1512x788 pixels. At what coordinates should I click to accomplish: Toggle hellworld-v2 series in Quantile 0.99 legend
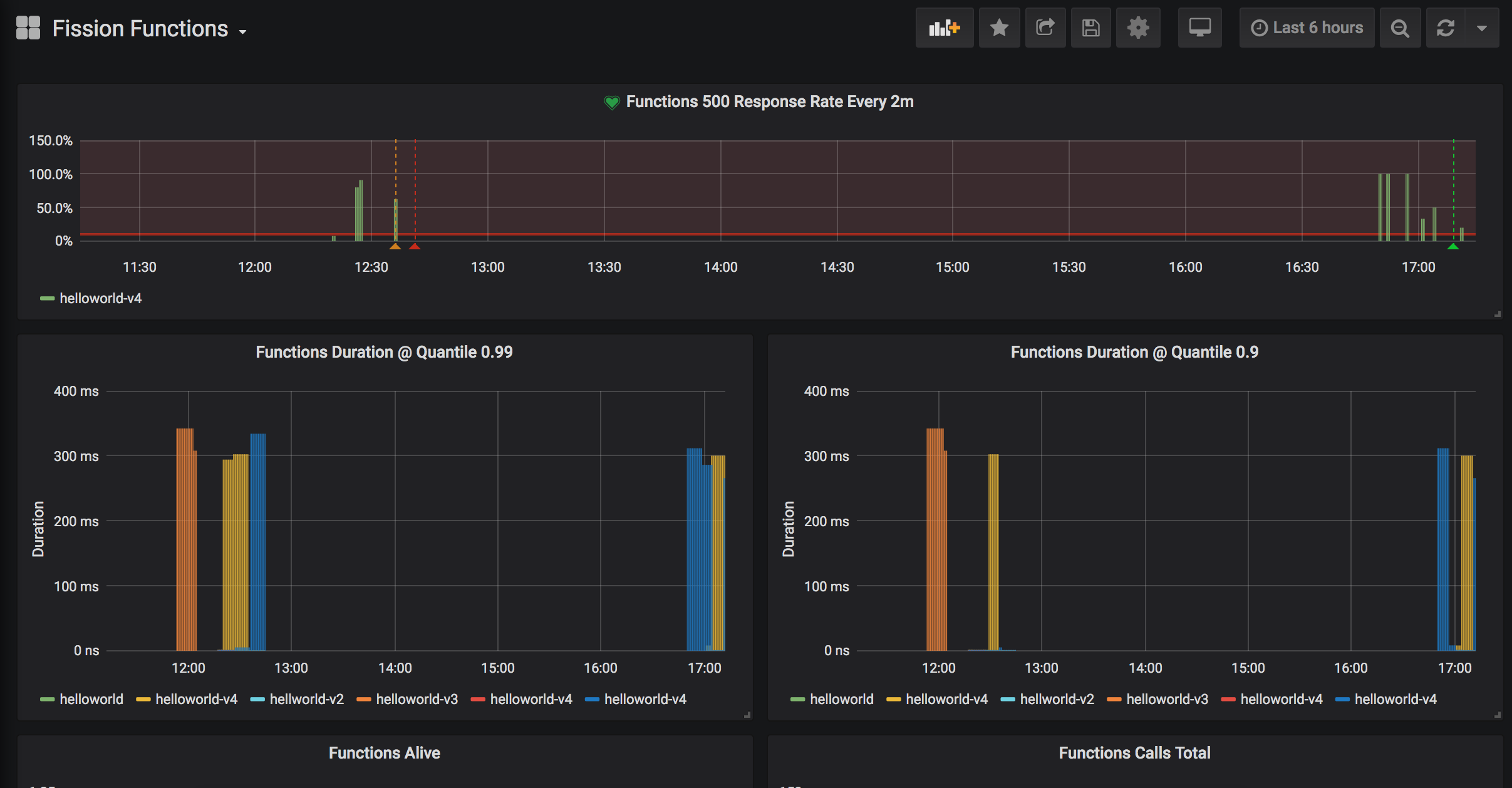(x=306, y=699)
